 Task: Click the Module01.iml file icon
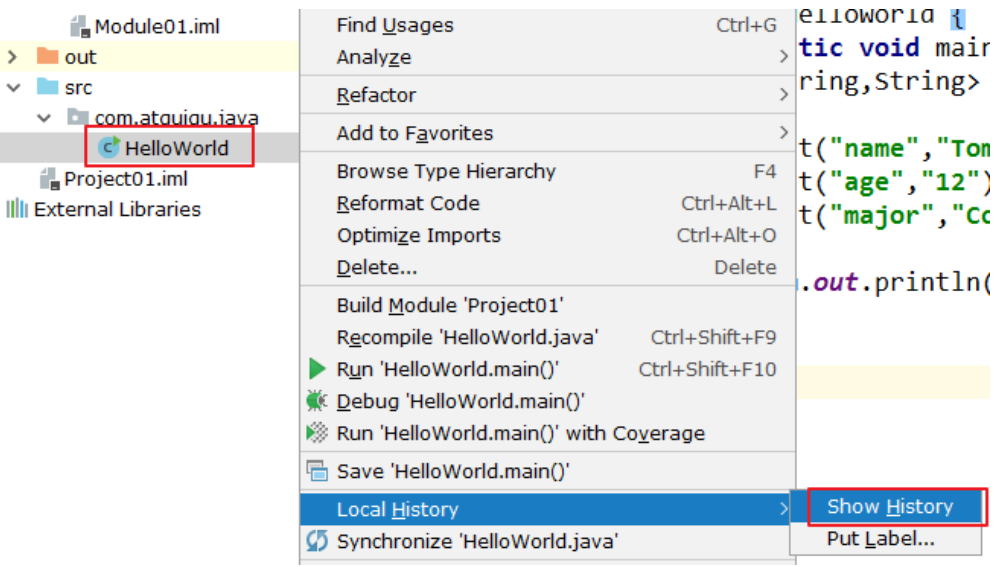[79, 27]
